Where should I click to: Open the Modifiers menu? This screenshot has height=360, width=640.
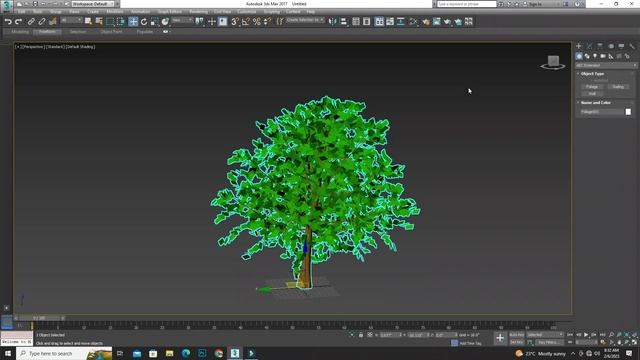click(x=115, y=12)
